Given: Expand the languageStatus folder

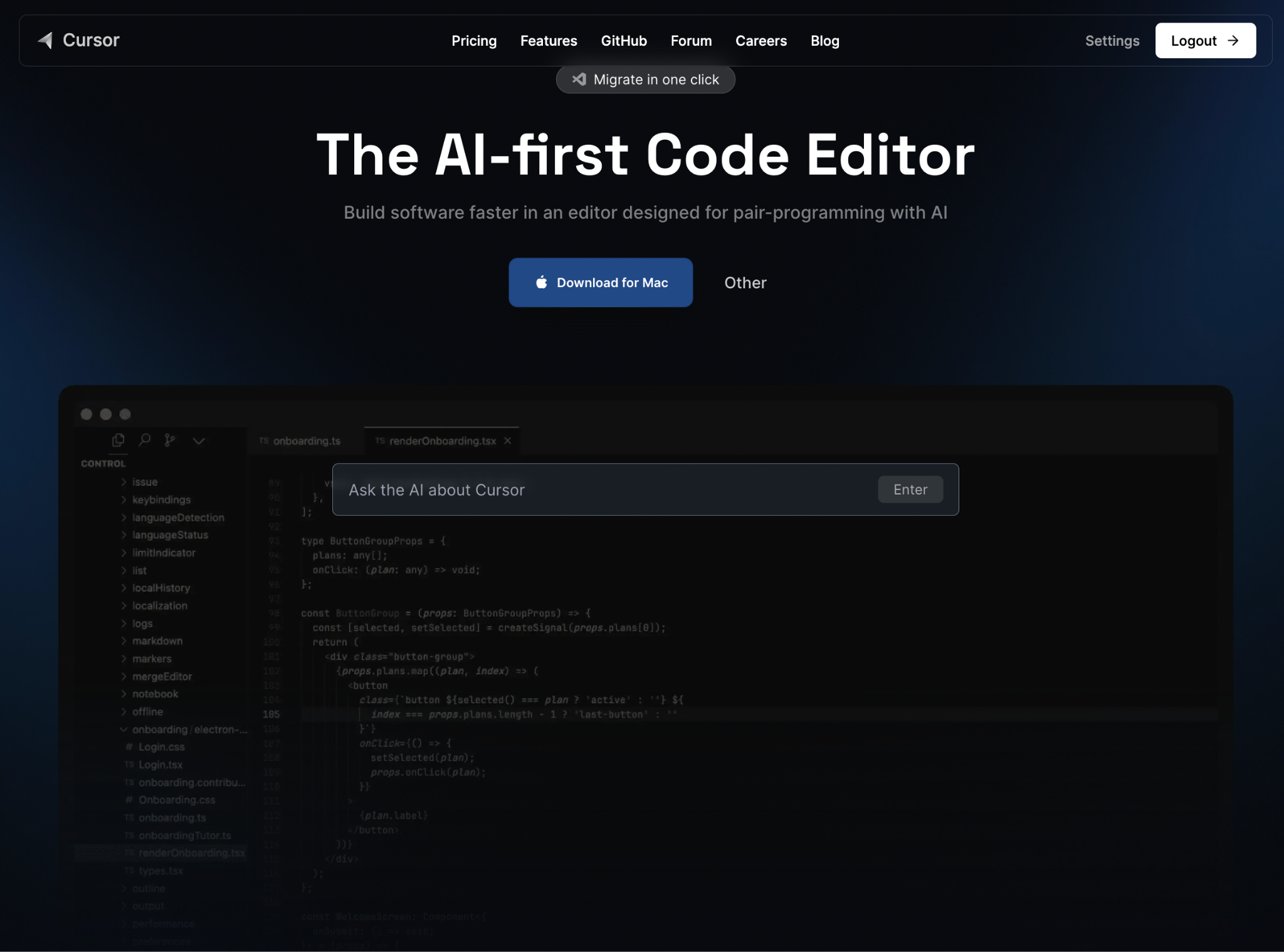Looking at the screenshot, I should click(164, 535).
